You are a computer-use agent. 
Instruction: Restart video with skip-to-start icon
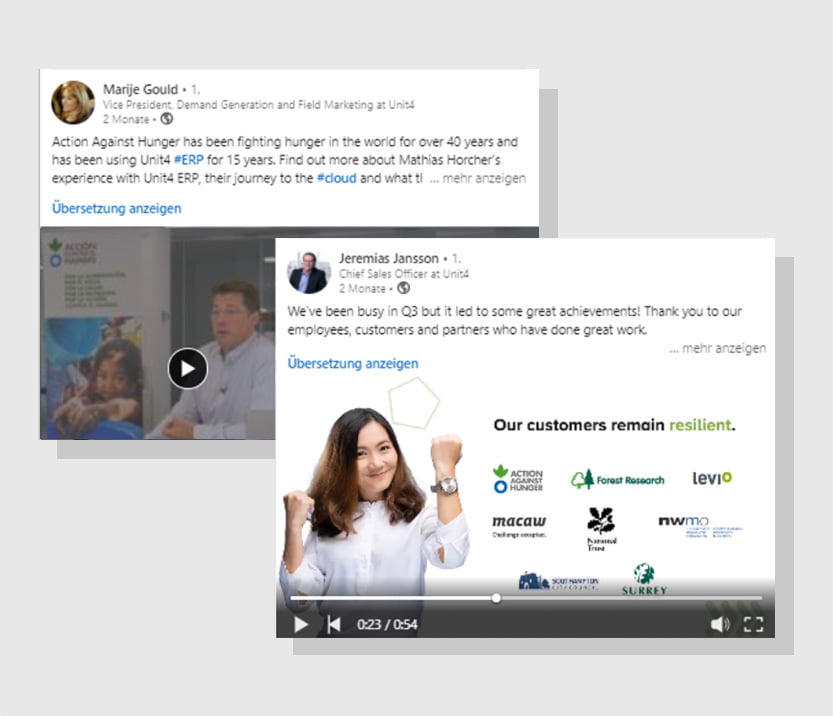334,625
